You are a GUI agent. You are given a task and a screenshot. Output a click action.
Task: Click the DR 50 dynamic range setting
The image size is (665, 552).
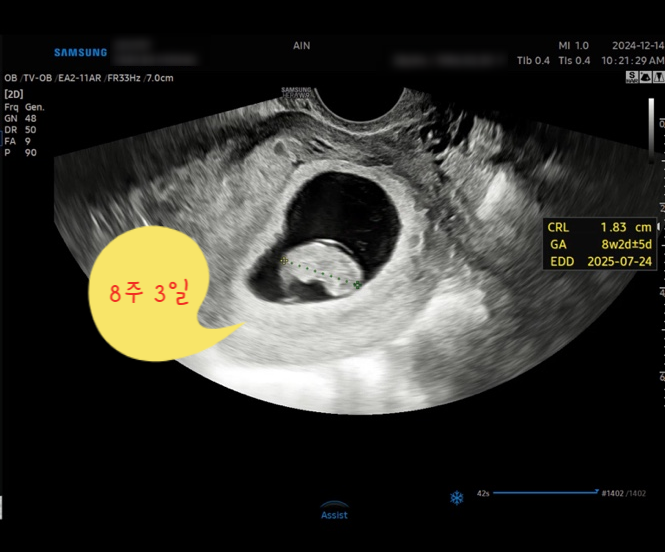pyautogui.click(x=20, y=130)
